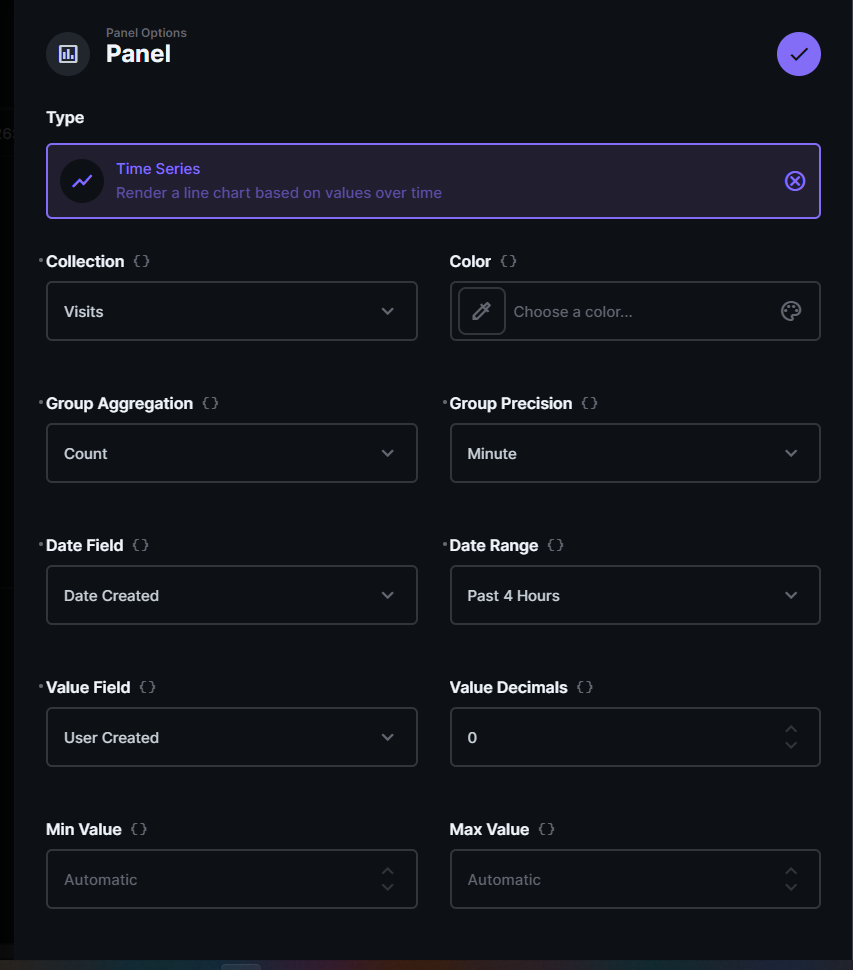This screenshot has width=853, height=970.
Task: Click the raw value {} icon beside Collection
Action: [141, 260]
